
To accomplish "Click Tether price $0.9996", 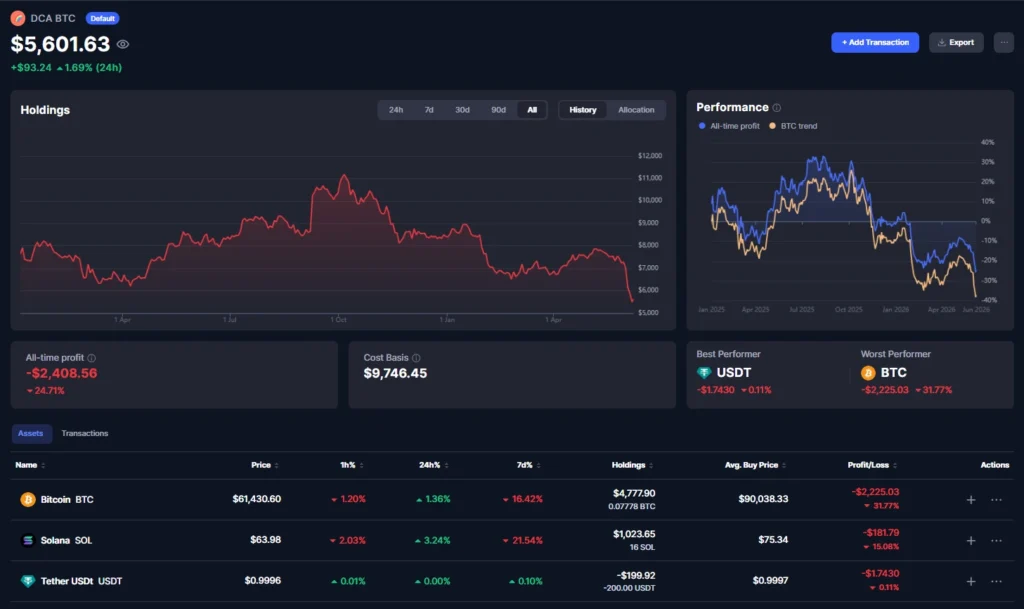I will coord(263,580).
